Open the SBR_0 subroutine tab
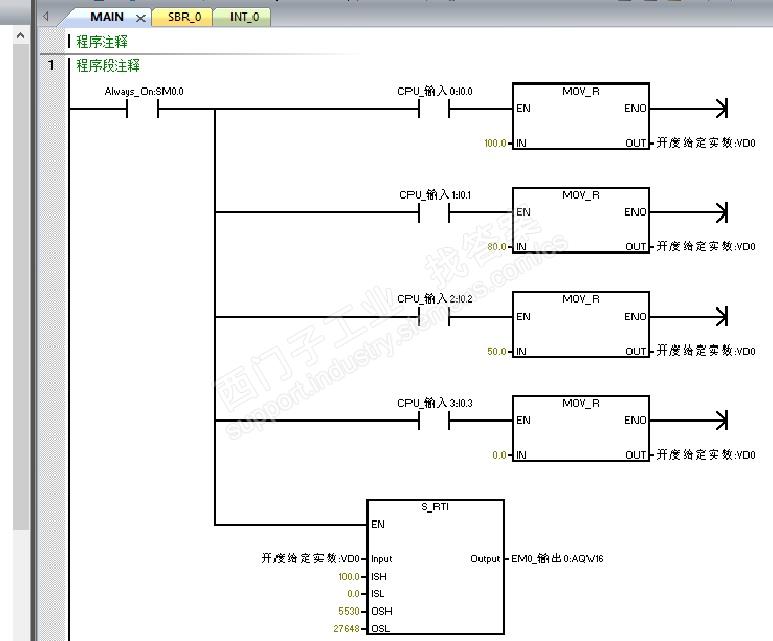 [x=184, y=17]
